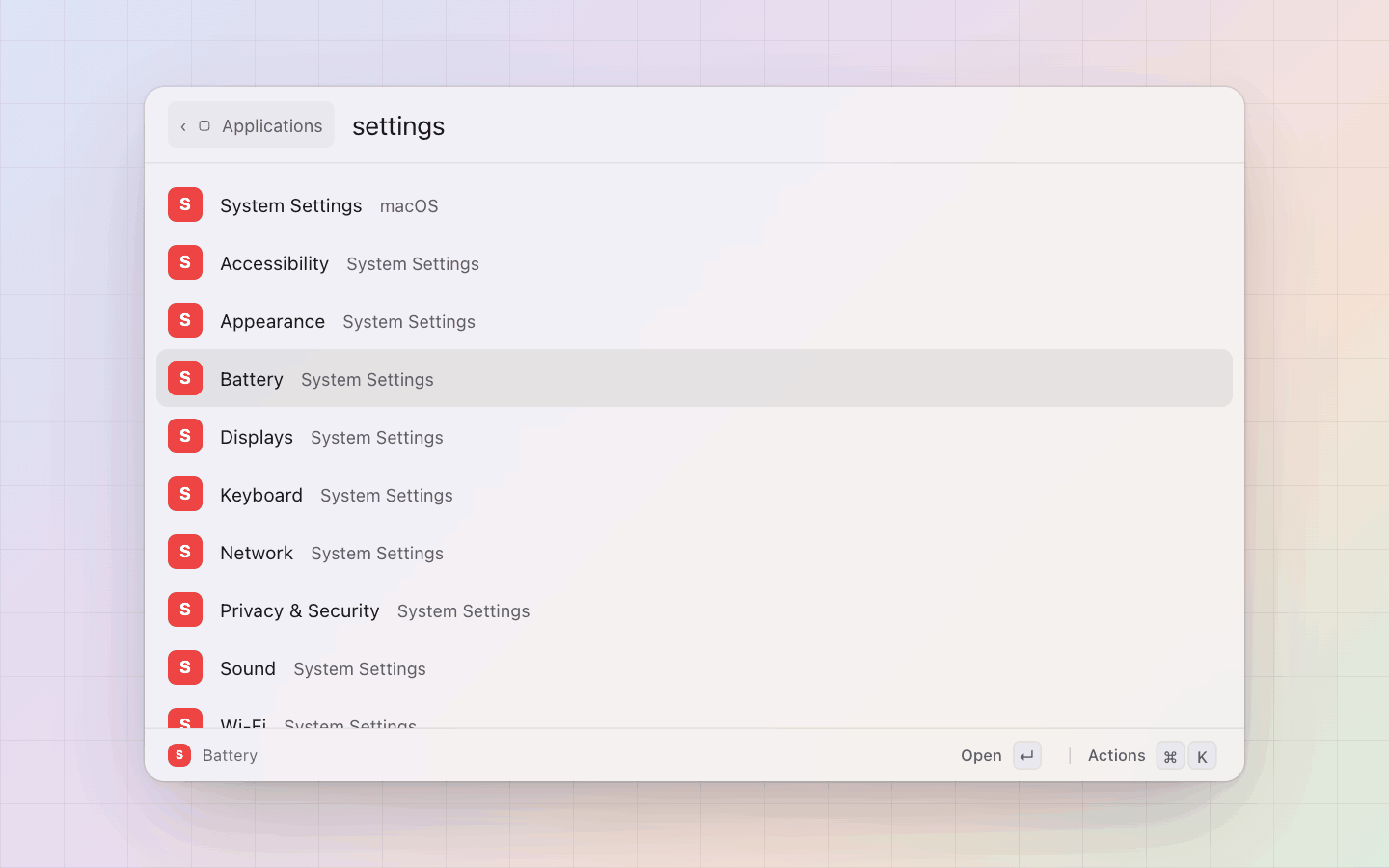Image resolution: width=1389 pixels, height=868 pixels.
Task: Click the small Battery icon in footer
Action: 179,755
